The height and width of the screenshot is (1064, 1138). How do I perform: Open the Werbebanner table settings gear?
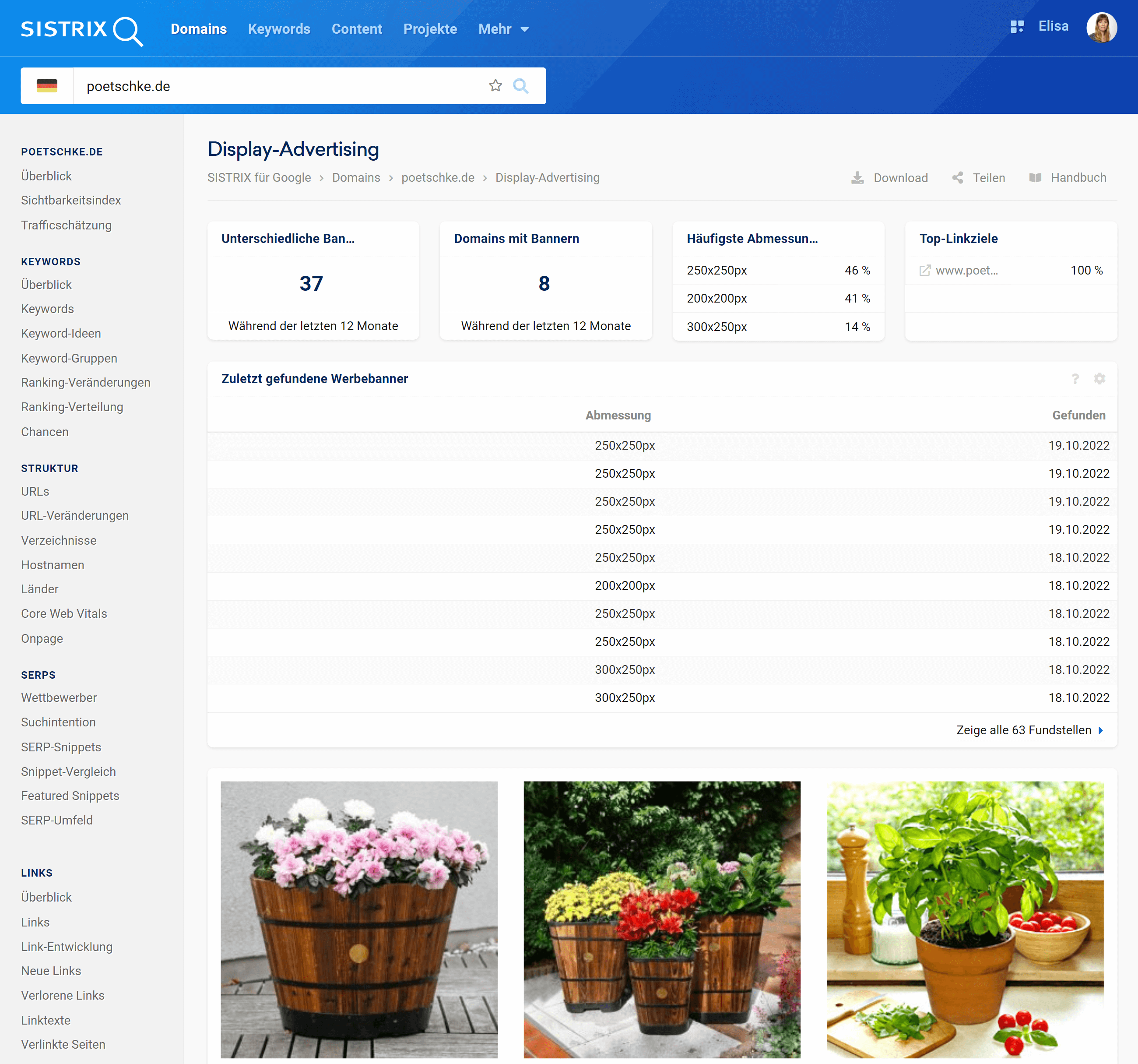[1099, 378]
